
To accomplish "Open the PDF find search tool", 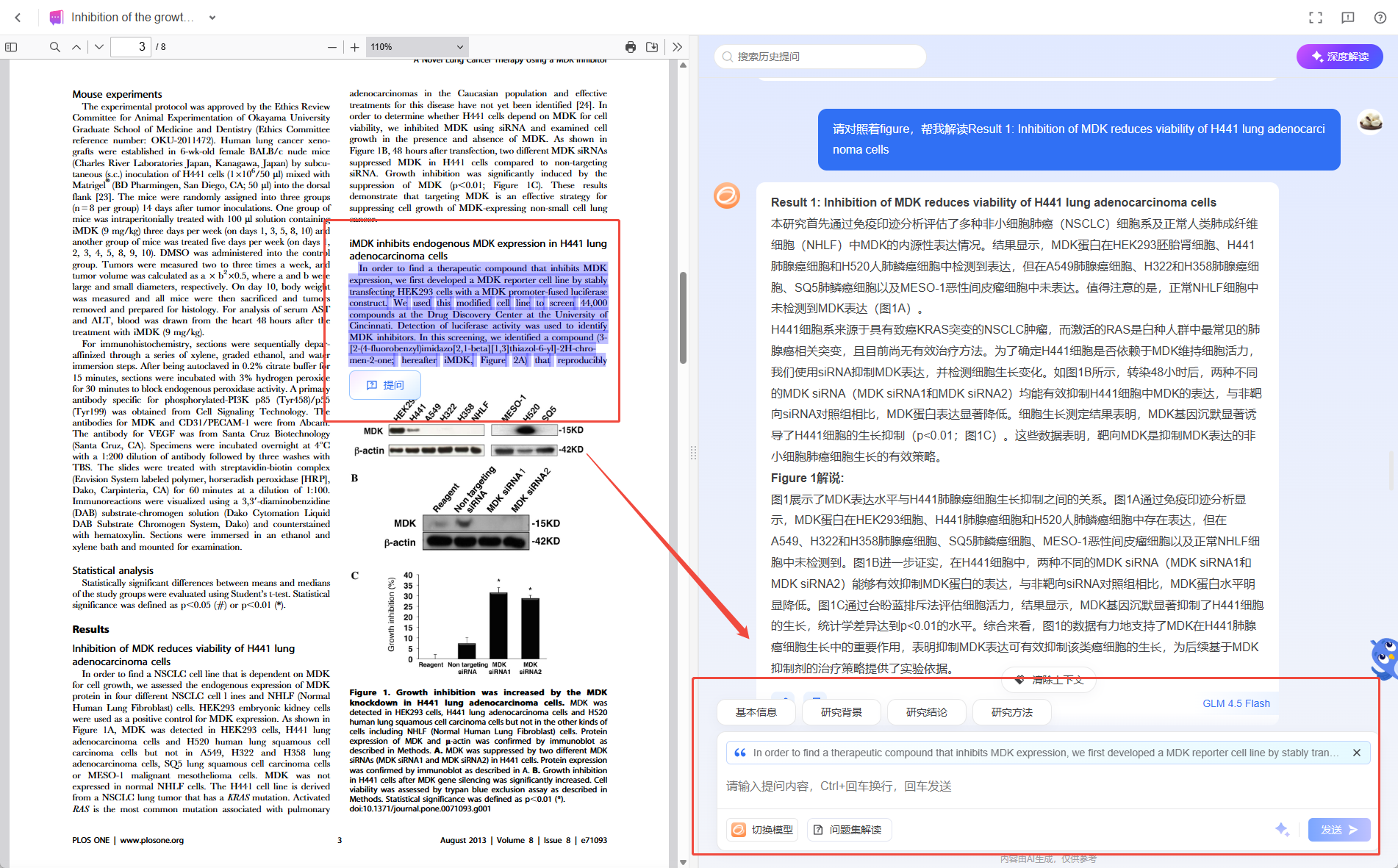I will coord(55,47).
